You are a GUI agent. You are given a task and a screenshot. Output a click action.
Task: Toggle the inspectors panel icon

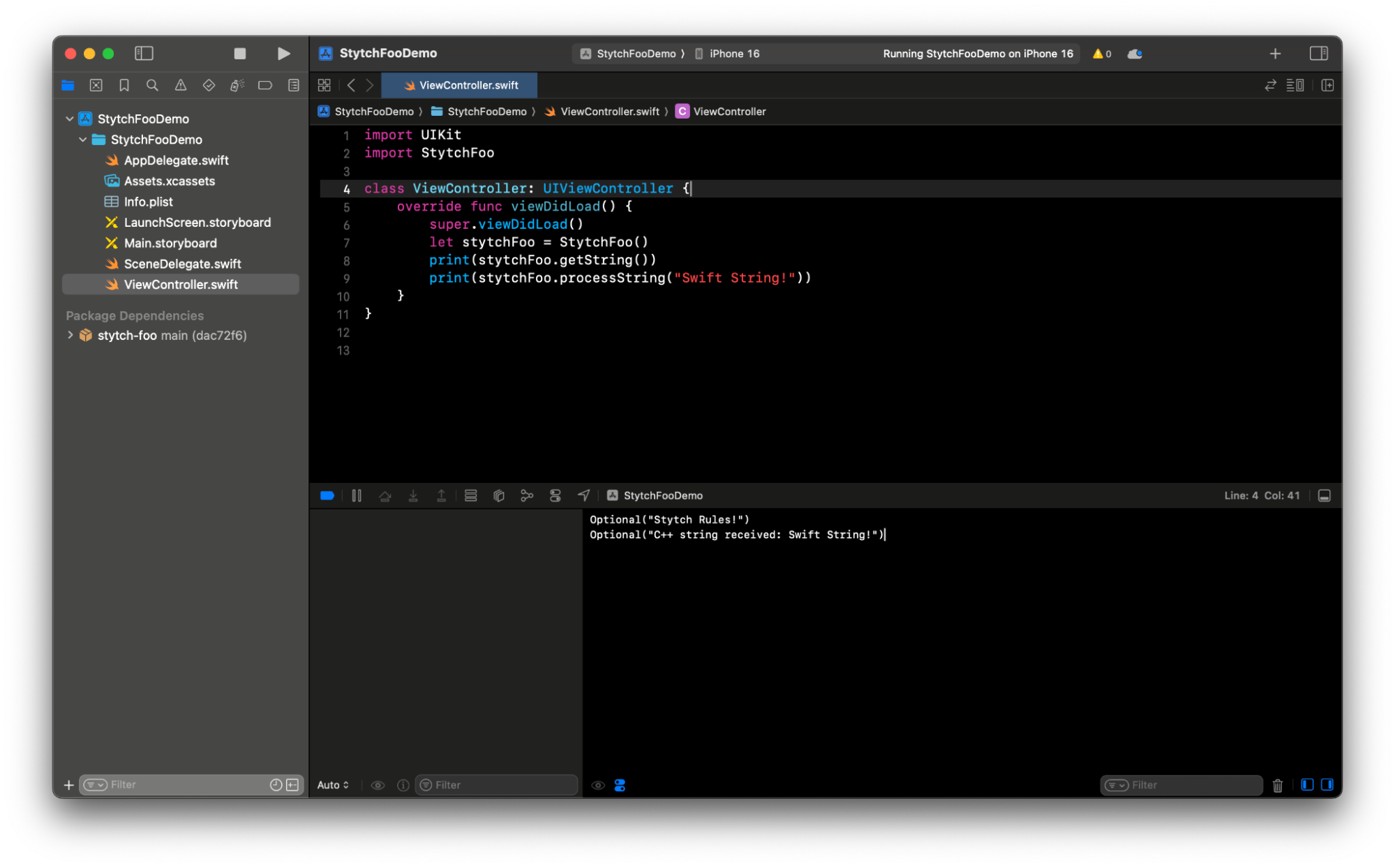(1318, 54)
